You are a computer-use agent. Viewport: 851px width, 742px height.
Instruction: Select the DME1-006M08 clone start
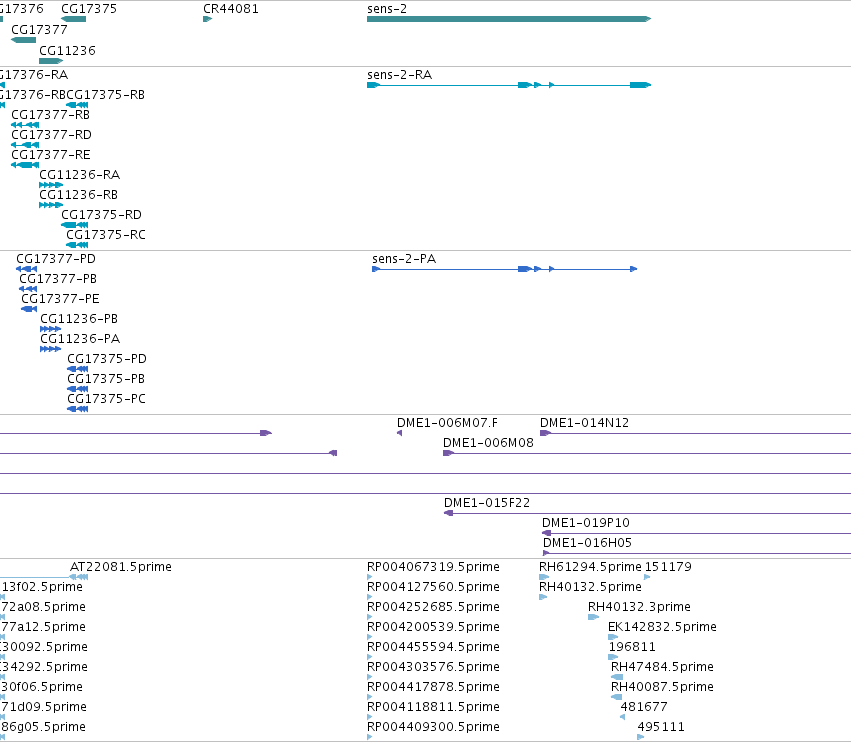click(x=448, y=453)
